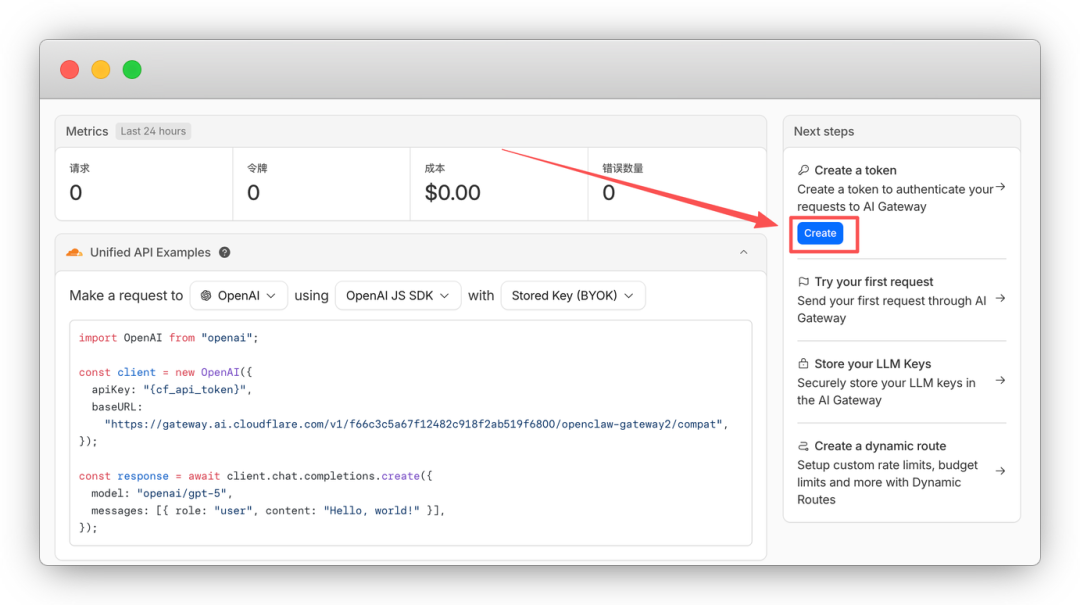Click the key icon beside Create a token
The width and height of the screenshot is (1080, 605).
(803, 171)
